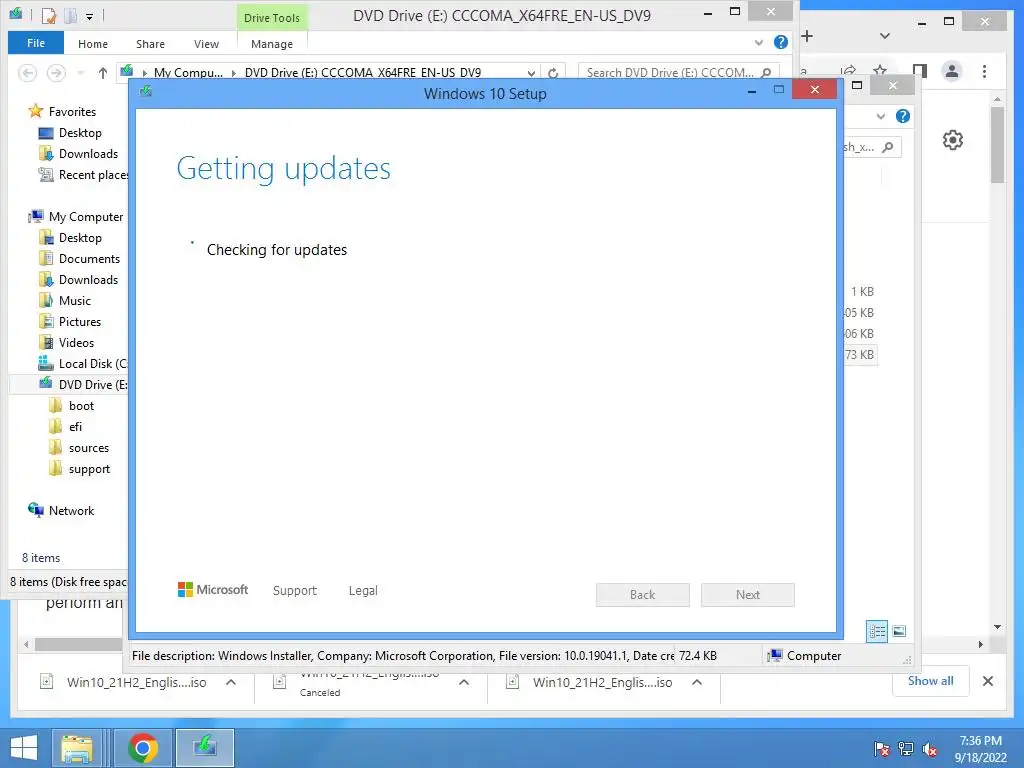
Task: Open the Share ribbon tab
Action: click(x=150, y=44)
